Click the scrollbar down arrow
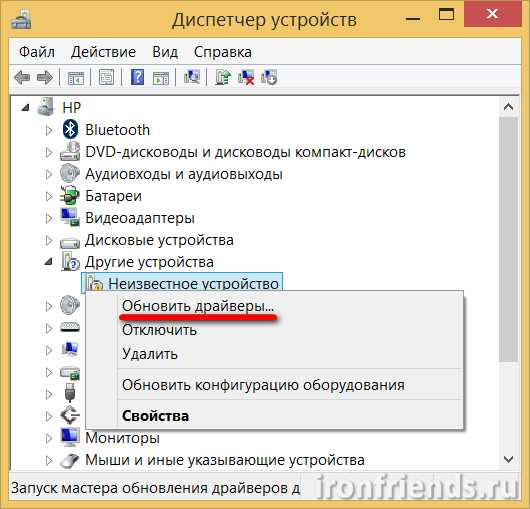530x509 pixels. (x=508, y=460)
